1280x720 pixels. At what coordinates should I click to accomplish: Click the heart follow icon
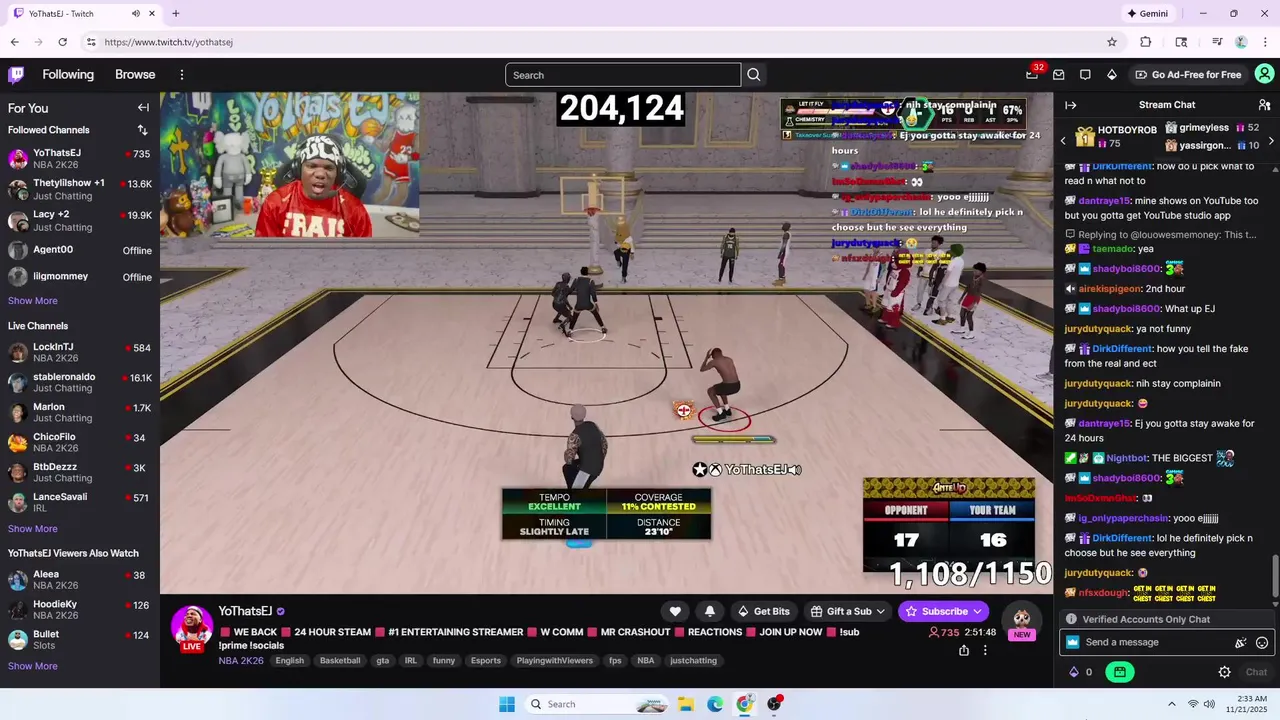pyautogui.click(x=675, y=611)
